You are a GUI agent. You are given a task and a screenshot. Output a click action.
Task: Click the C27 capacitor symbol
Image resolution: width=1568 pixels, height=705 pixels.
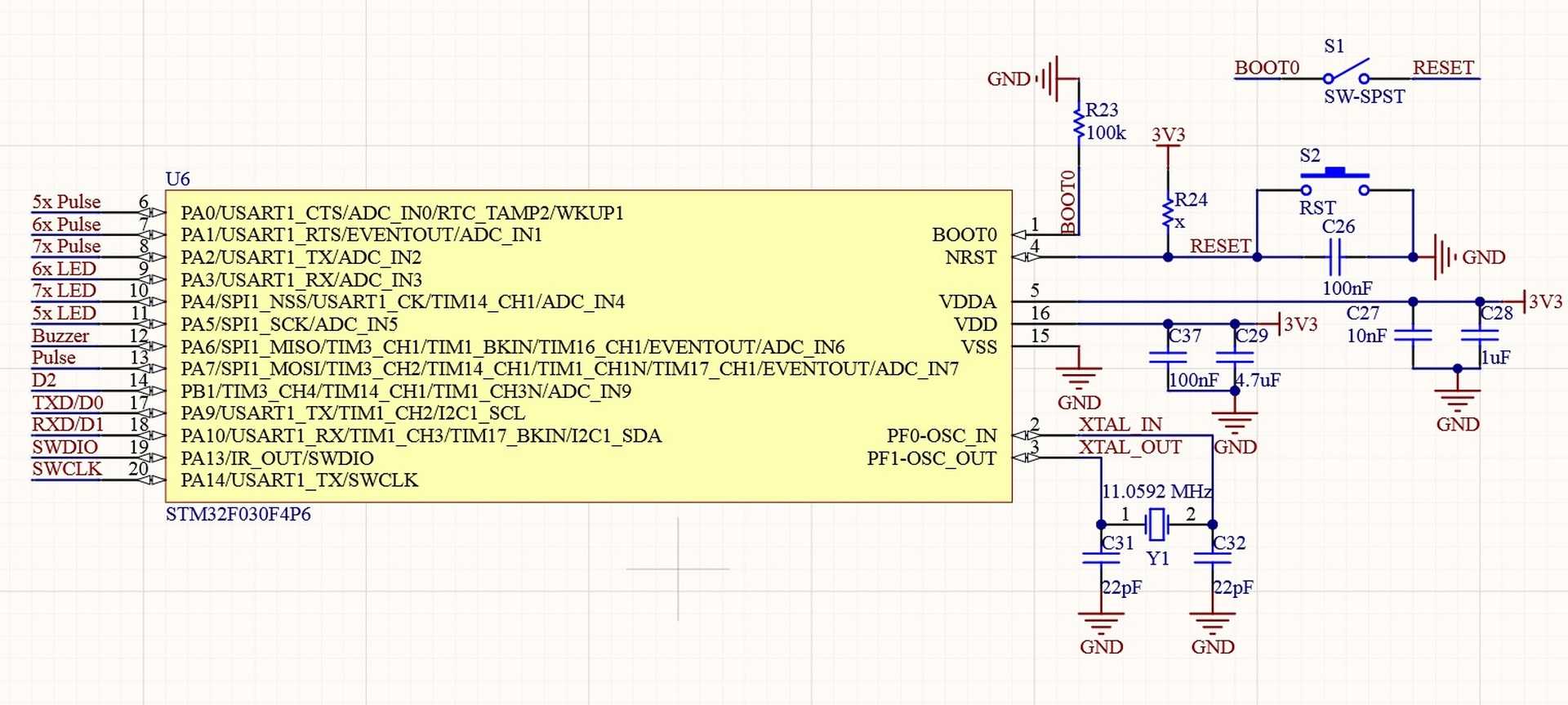click(x=1413, y=335)
